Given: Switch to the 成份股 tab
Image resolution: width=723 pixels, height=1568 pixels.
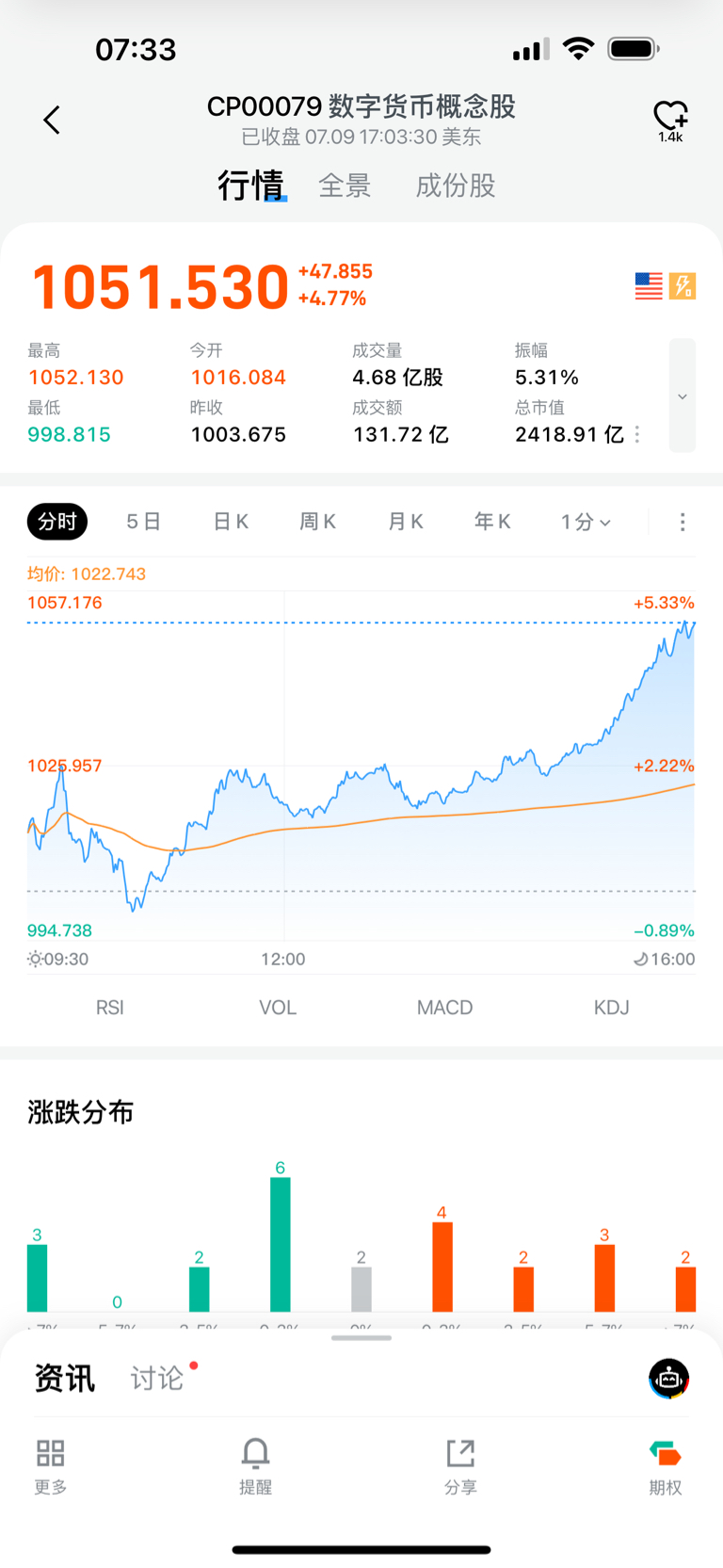Looking at the screenshot, I should pyautogui.click(x=456, y=186).
